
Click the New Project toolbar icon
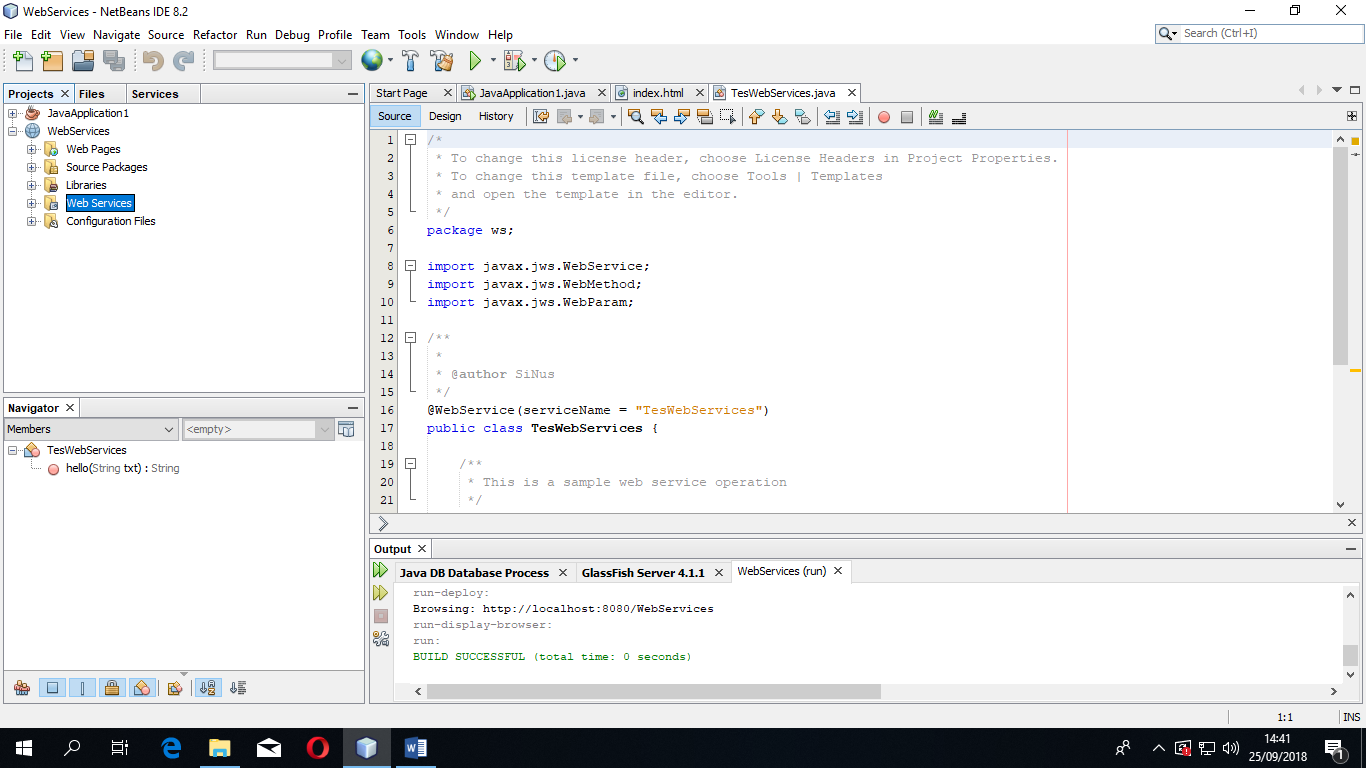52,61
